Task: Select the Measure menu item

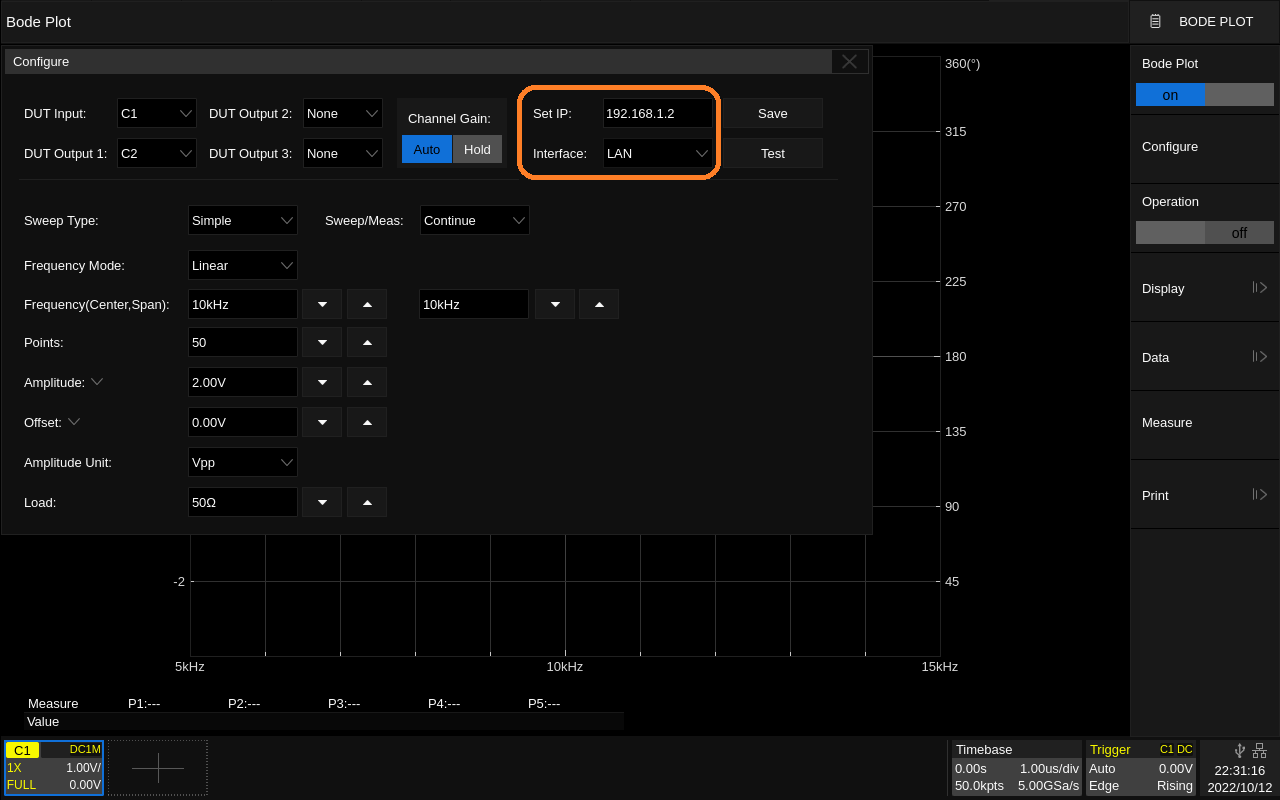Action: tap(1205, 423)
